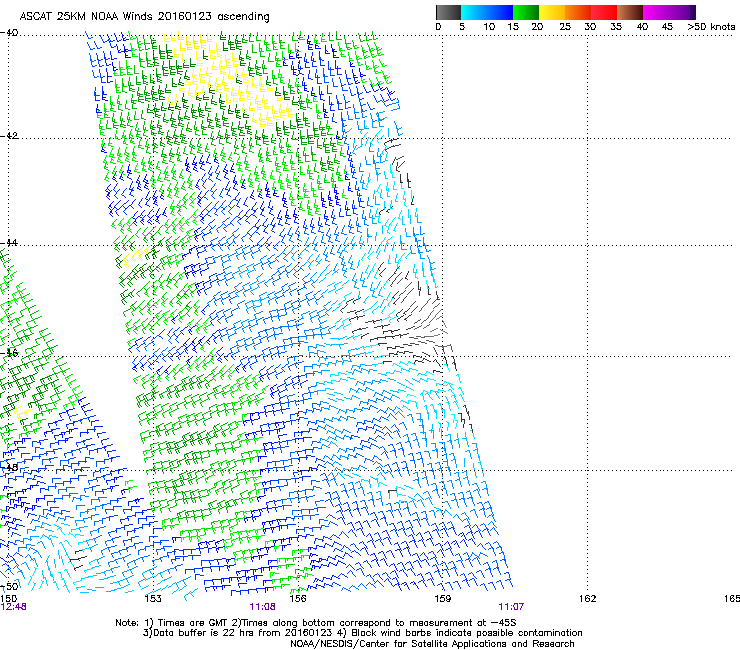Click the '>50 knots' legend label
The height and width of the screenshot is (650, 740).
(x=711, y=27)
